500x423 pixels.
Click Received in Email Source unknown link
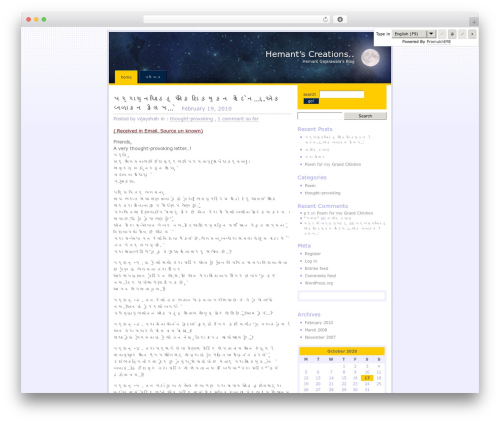pyautogui.click(x=158, y=131)
